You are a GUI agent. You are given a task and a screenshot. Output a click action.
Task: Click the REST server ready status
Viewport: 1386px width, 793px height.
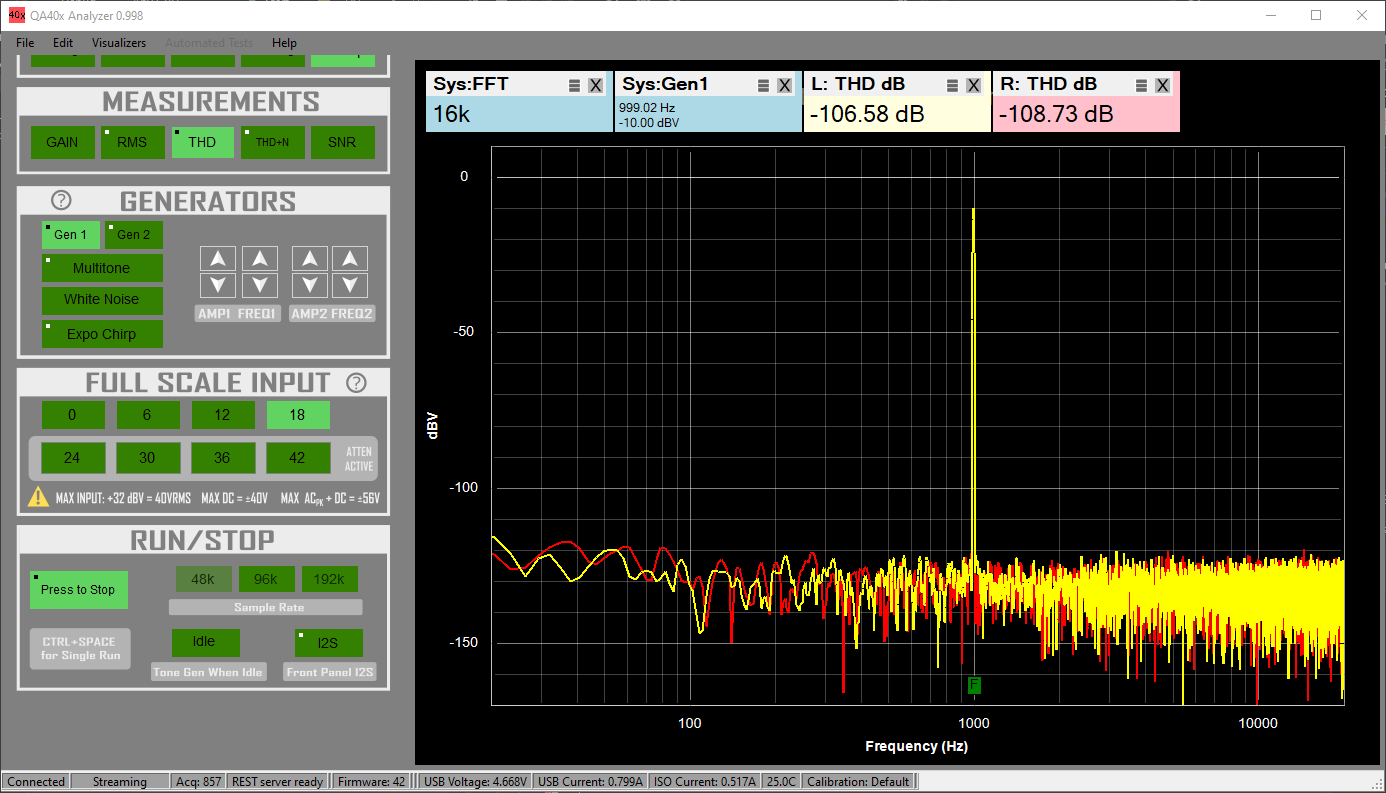(x=278, y=782)
